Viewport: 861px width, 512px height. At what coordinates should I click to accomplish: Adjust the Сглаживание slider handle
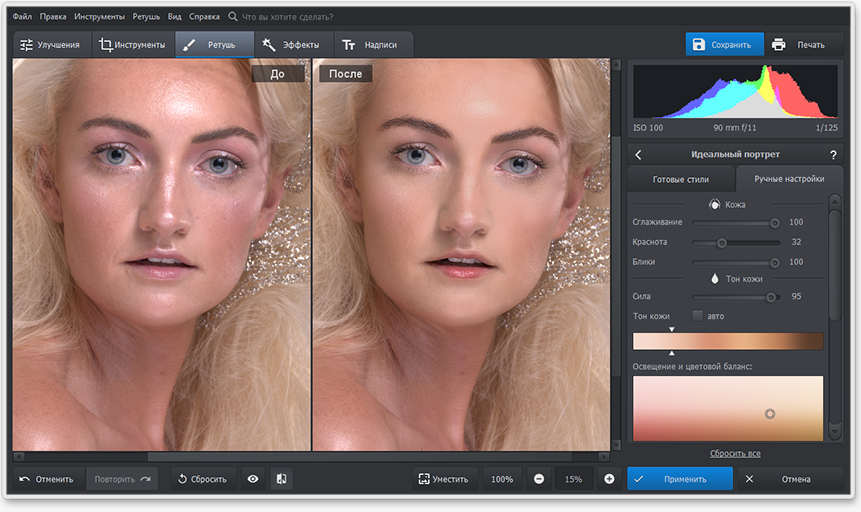(775, 222)
